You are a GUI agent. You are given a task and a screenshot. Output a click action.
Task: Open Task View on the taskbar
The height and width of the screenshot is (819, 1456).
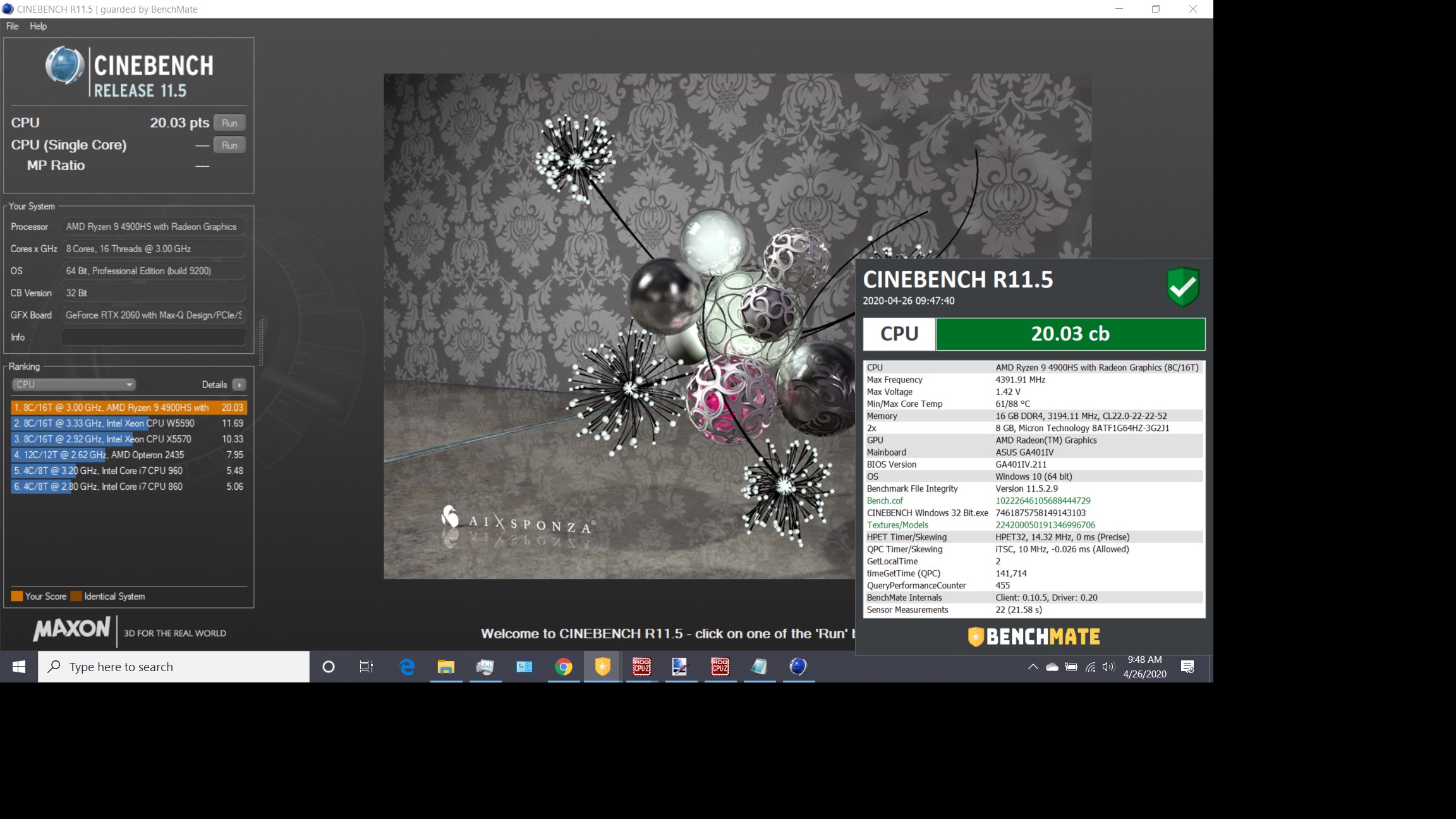point(367,667)
